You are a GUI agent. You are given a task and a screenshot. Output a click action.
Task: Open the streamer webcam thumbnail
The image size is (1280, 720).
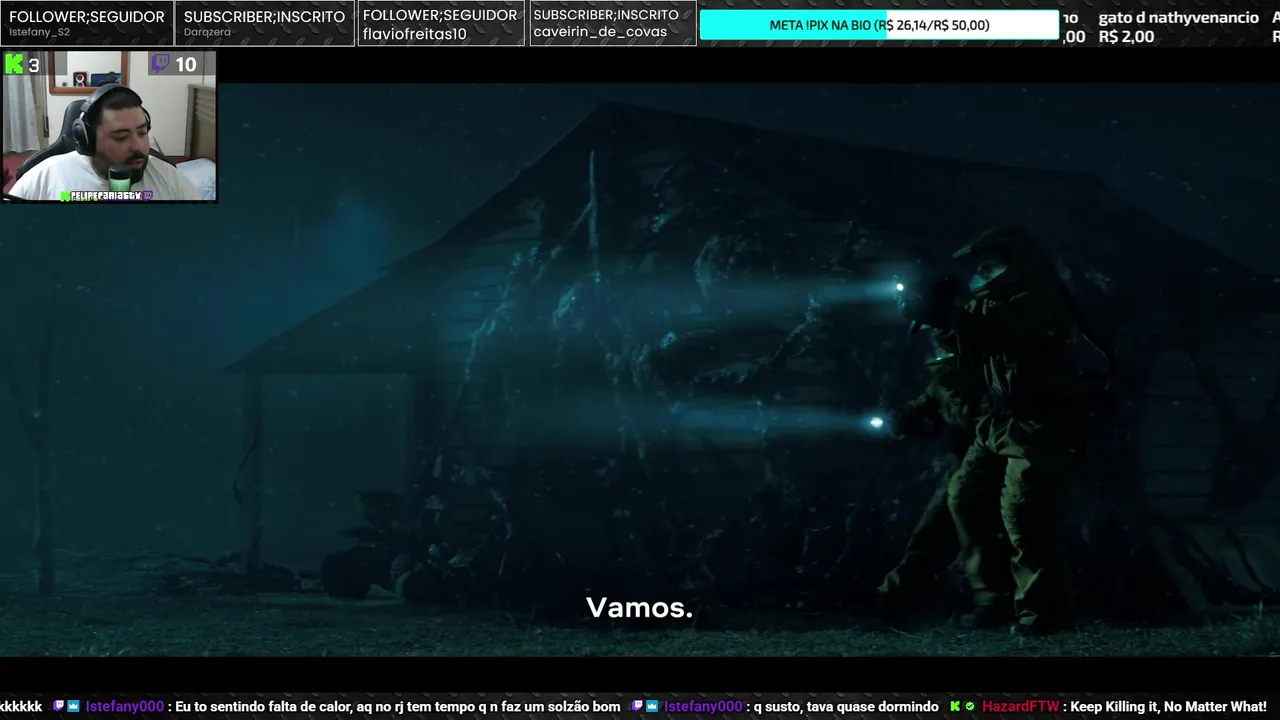tap(109, 127)
